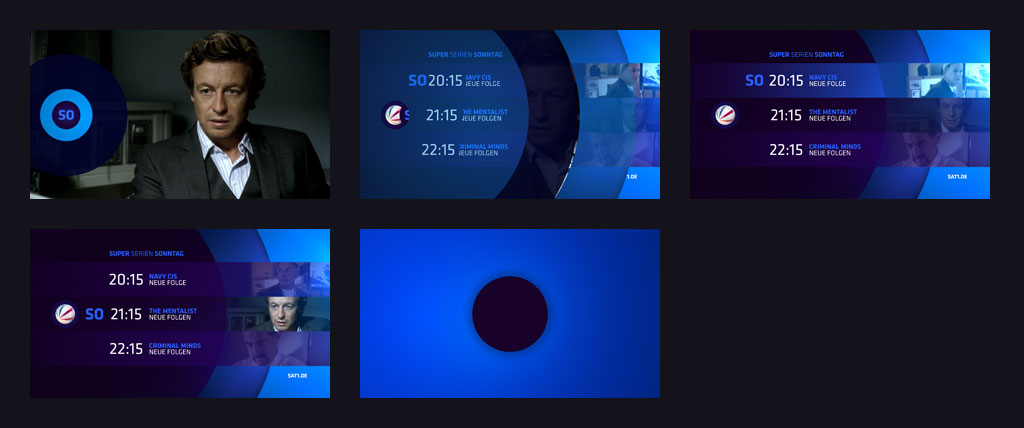
Task: Click the 21:15 time in the SO 21:15 frame
Action: [x=126, y=314]
